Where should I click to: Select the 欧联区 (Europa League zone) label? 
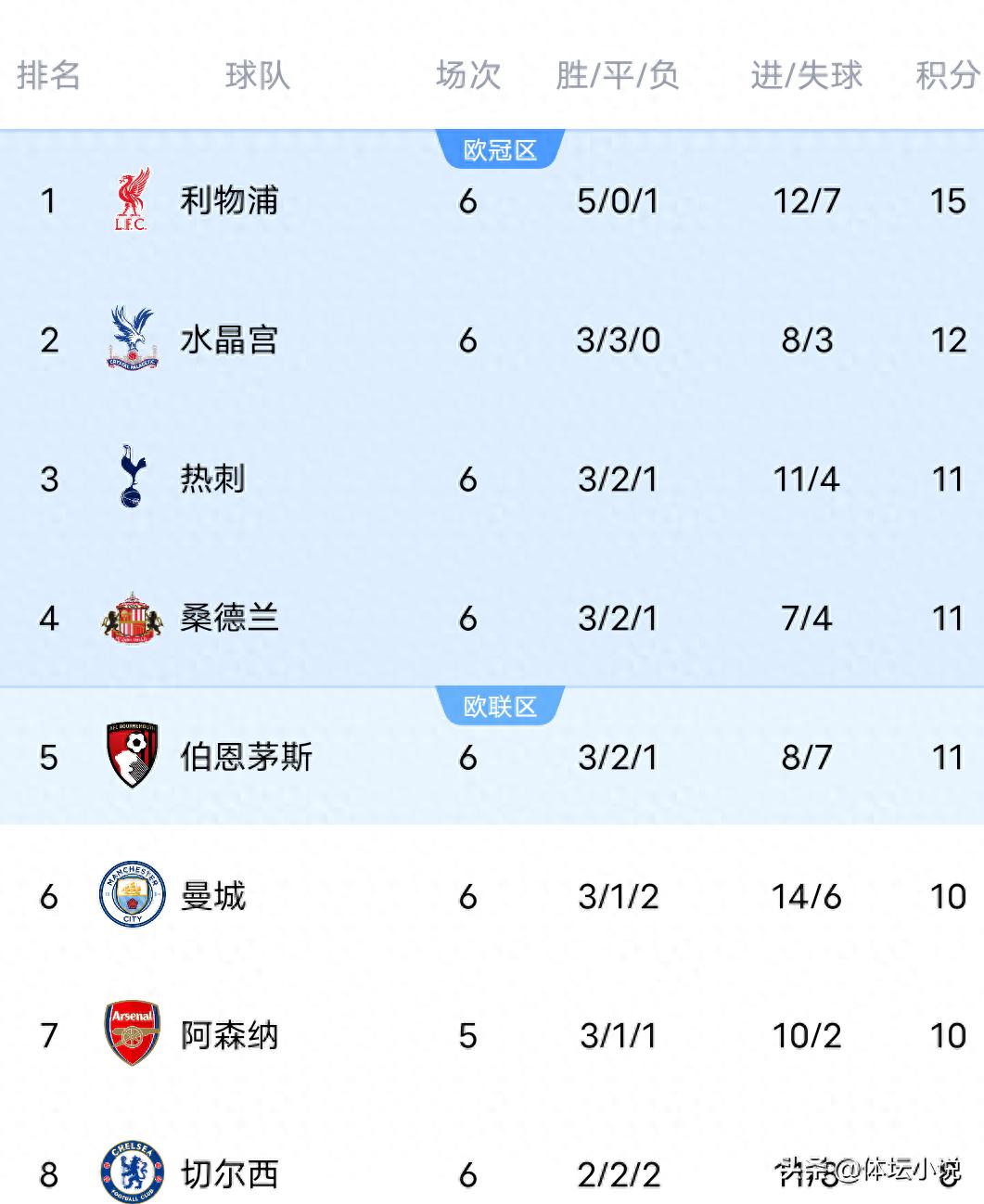[500, 704]
